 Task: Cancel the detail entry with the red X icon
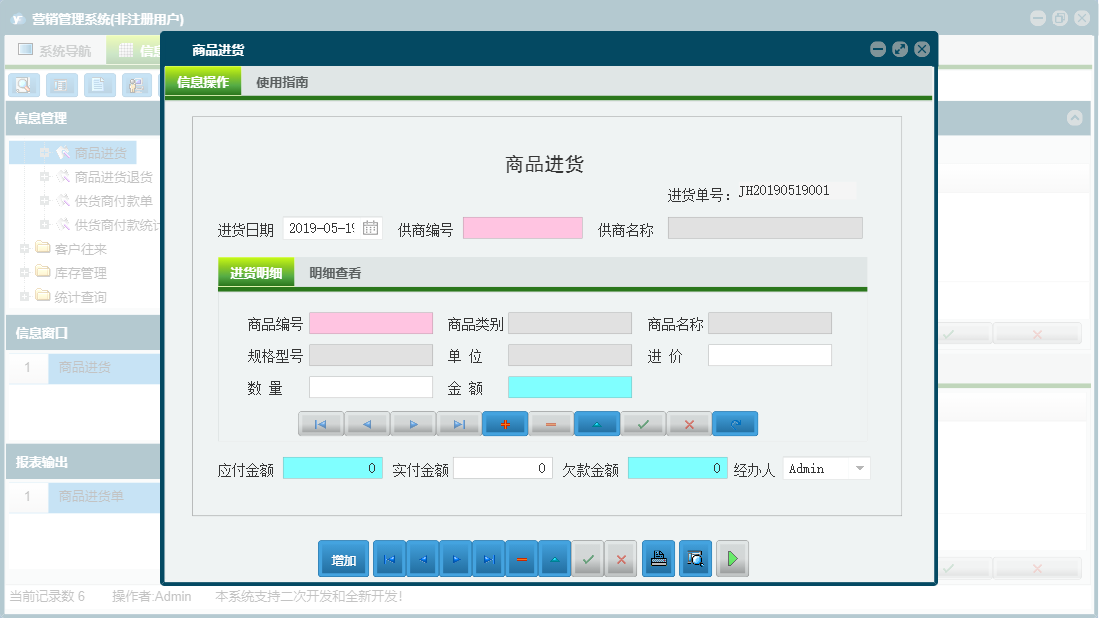coord(688,423)
